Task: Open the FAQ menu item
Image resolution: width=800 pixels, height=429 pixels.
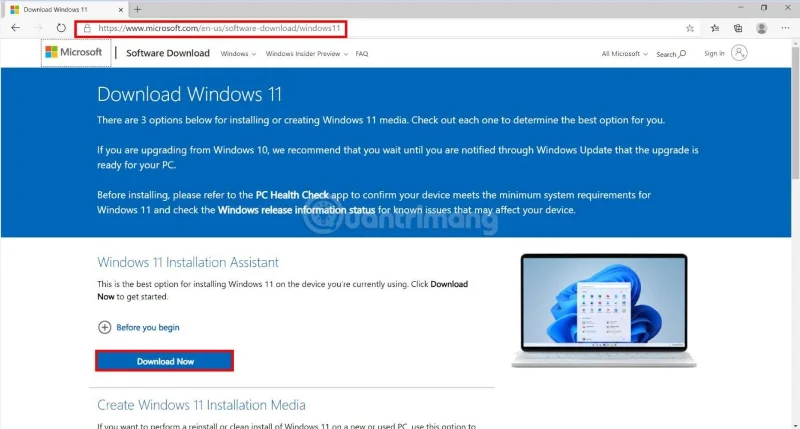Action: tap(362, 54)
